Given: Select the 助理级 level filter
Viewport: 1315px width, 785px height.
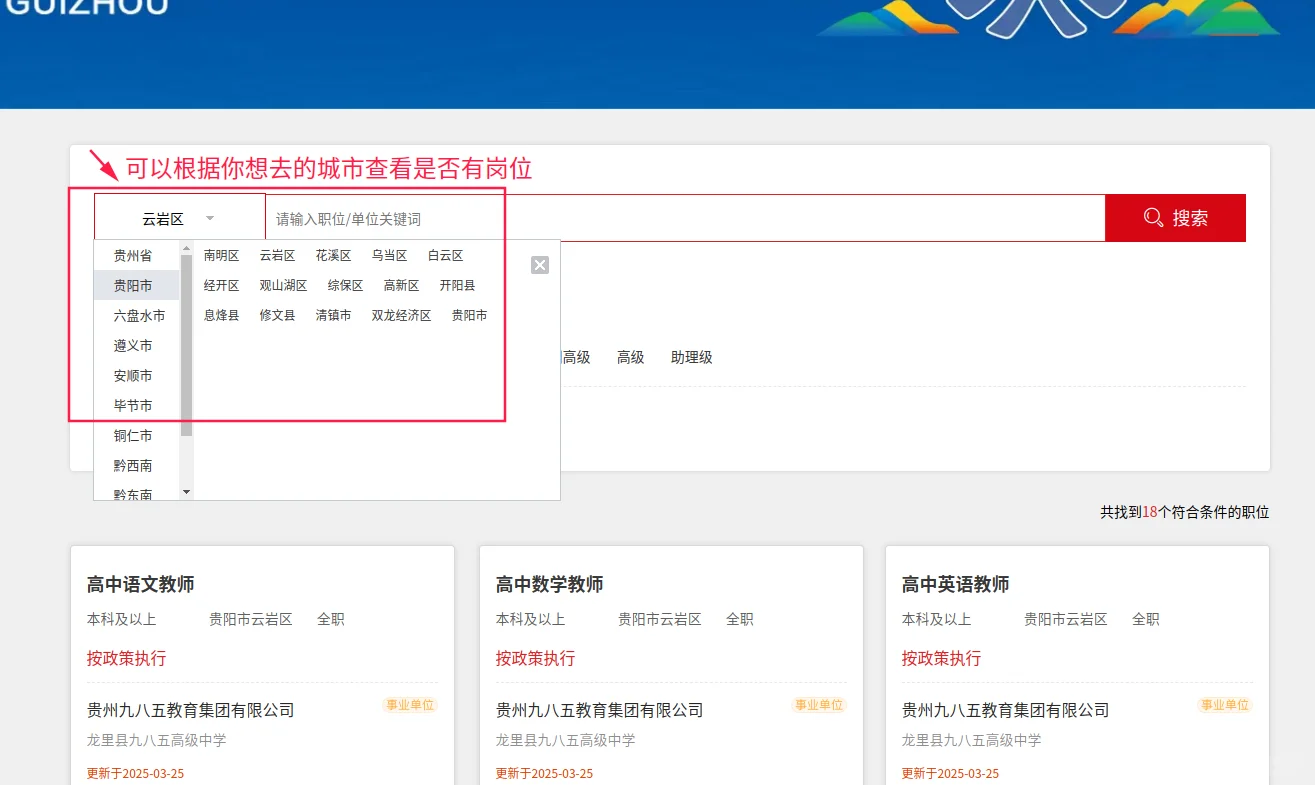Looking at the screenshot, I should 692,357.
